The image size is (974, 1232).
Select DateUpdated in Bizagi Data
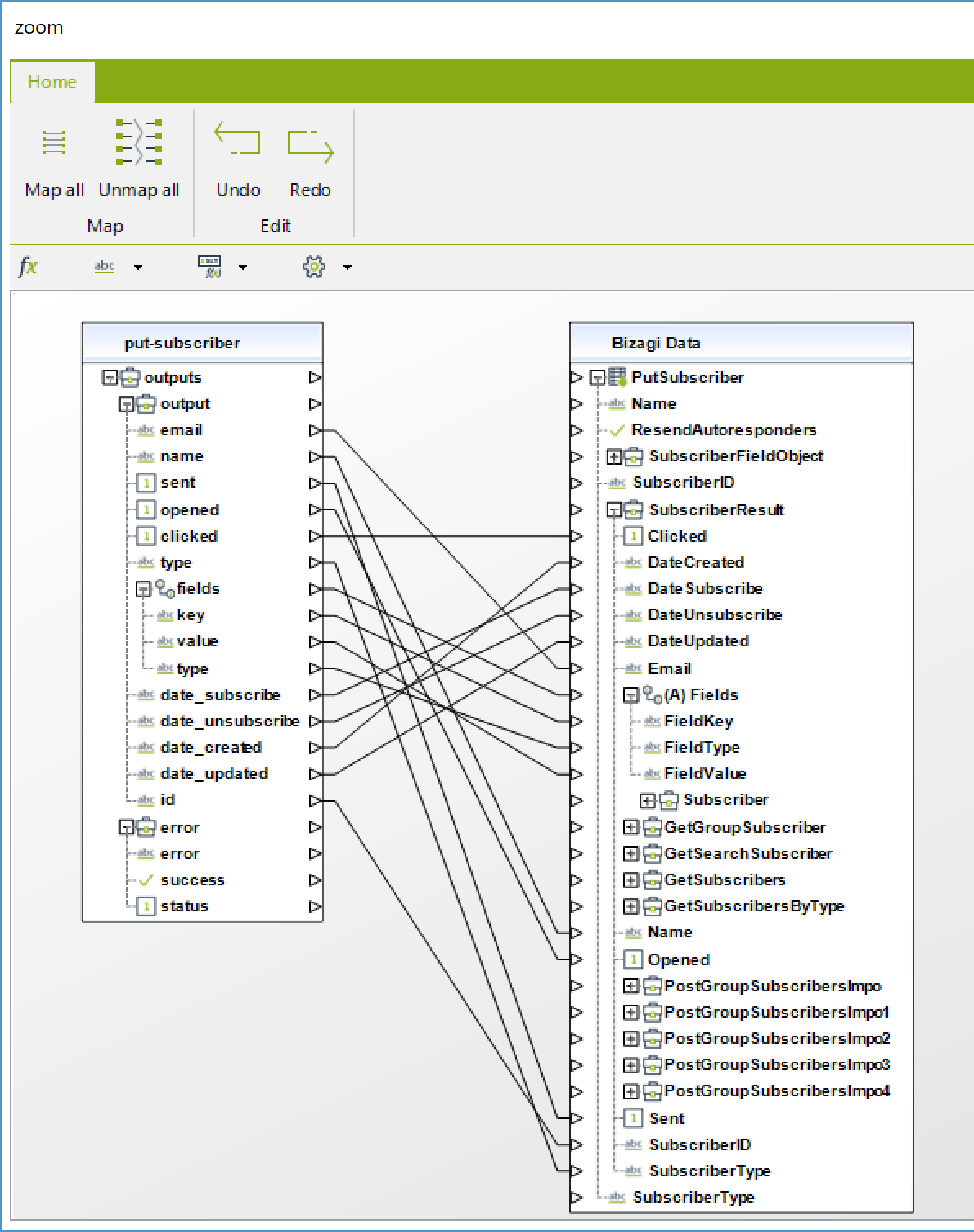698,641
